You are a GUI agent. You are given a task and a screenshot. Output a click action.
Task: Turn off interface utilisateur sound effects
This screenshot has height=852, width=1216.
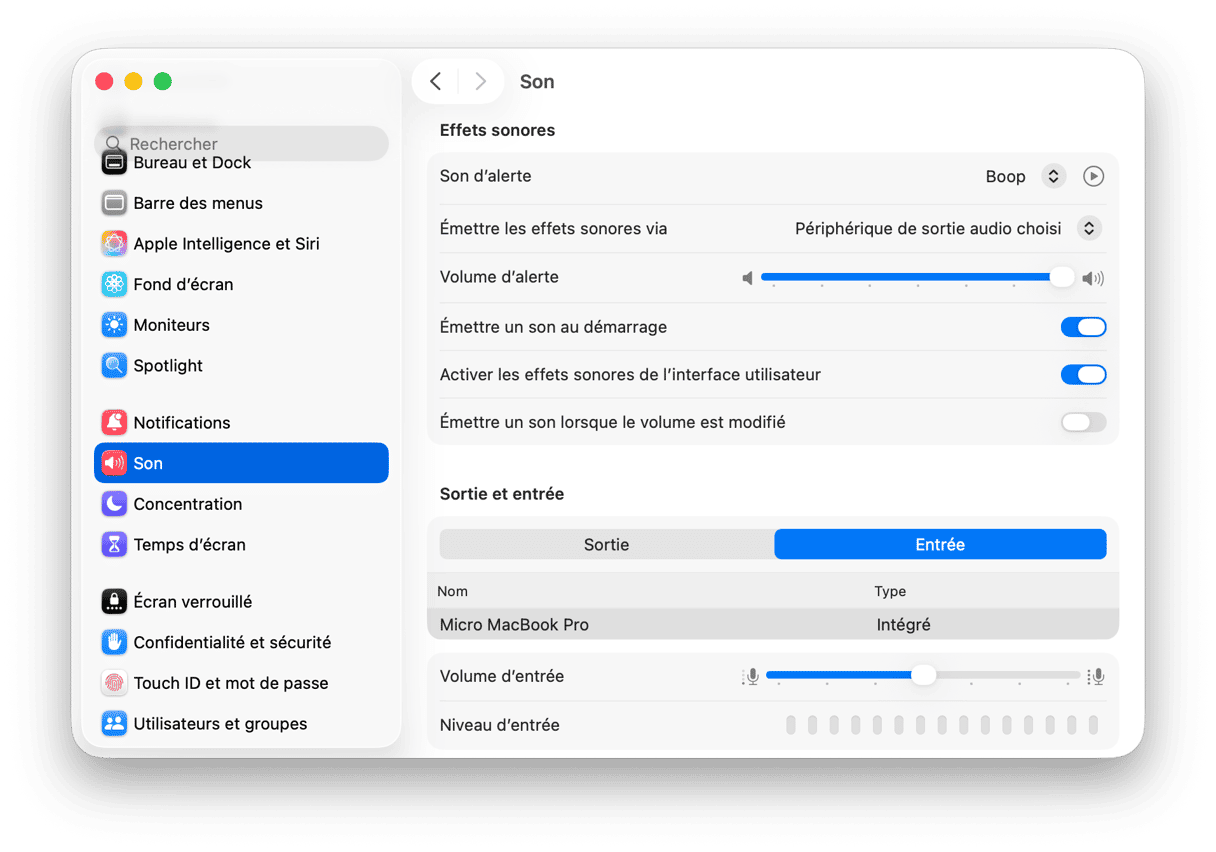pyautogui.click(x=1083, y=375)
